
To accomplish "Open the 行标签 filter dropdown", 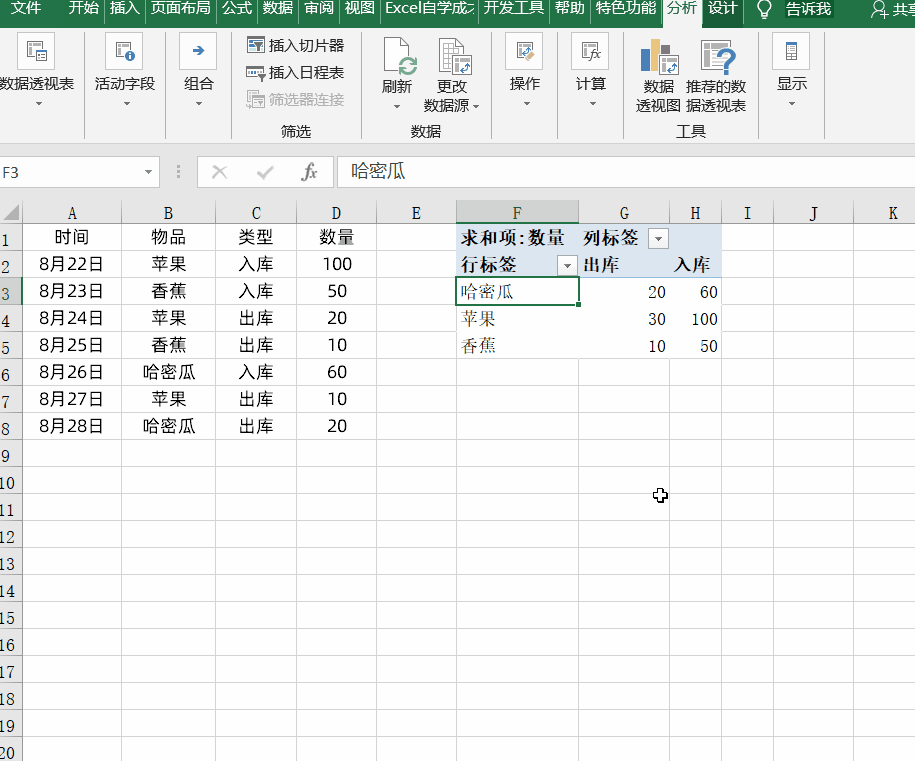I will coord(567,265).
